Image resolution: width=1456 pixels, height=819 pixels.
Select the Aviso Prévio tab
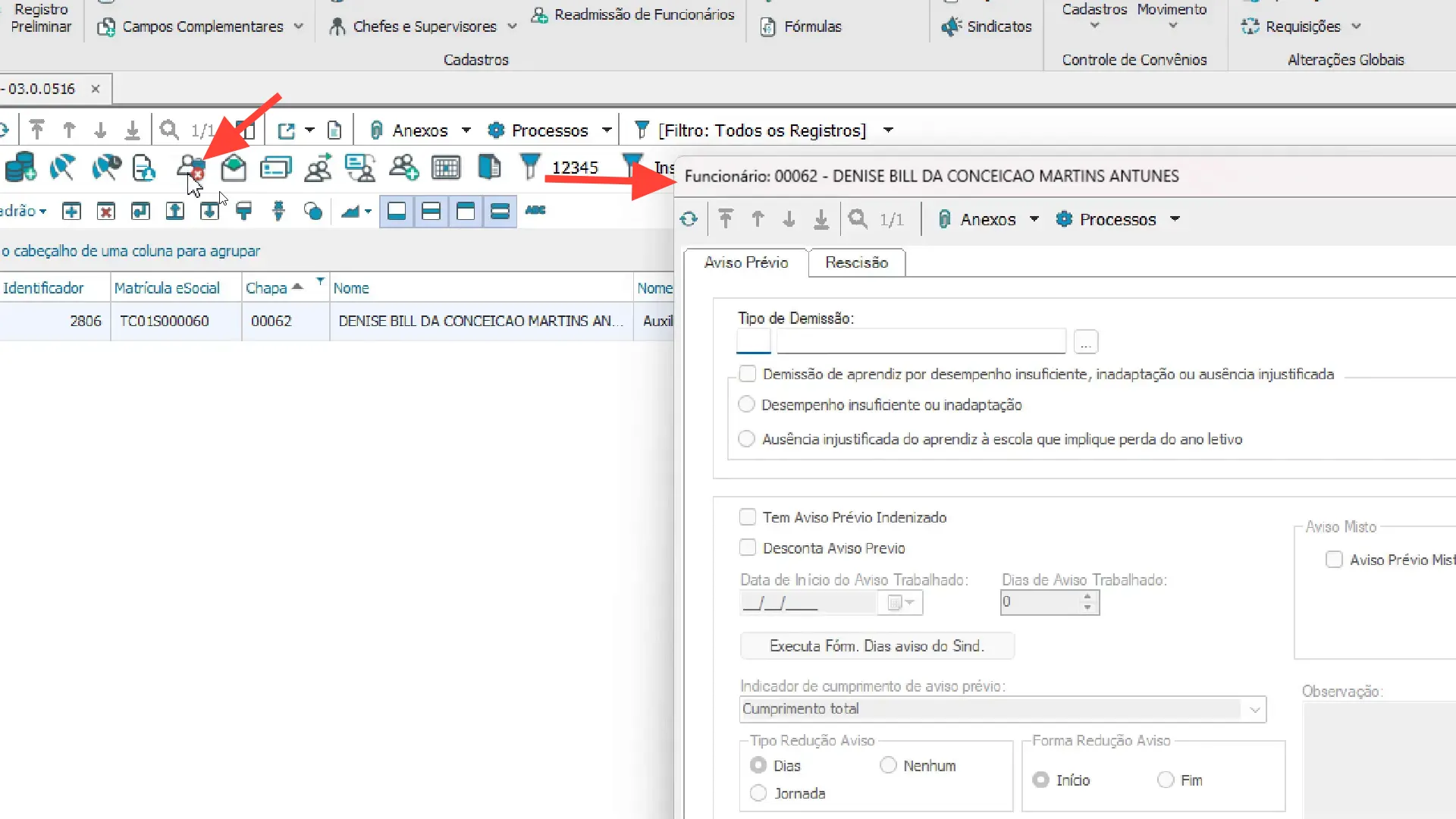coord(746,262)
